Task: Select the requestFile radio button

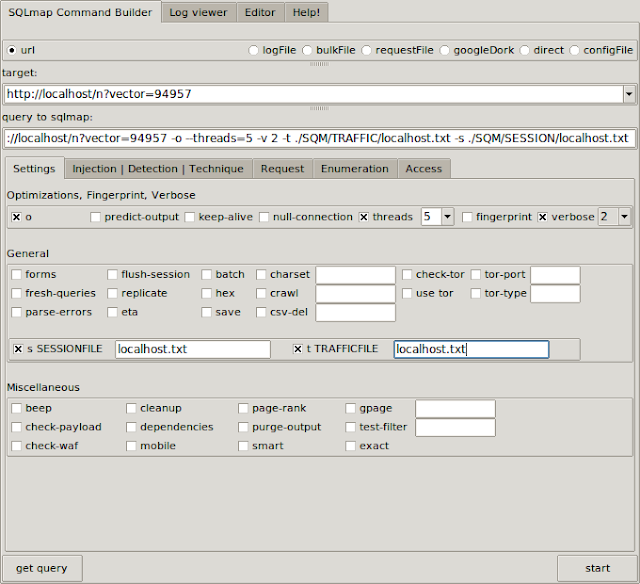Action: tap(367, 50)
